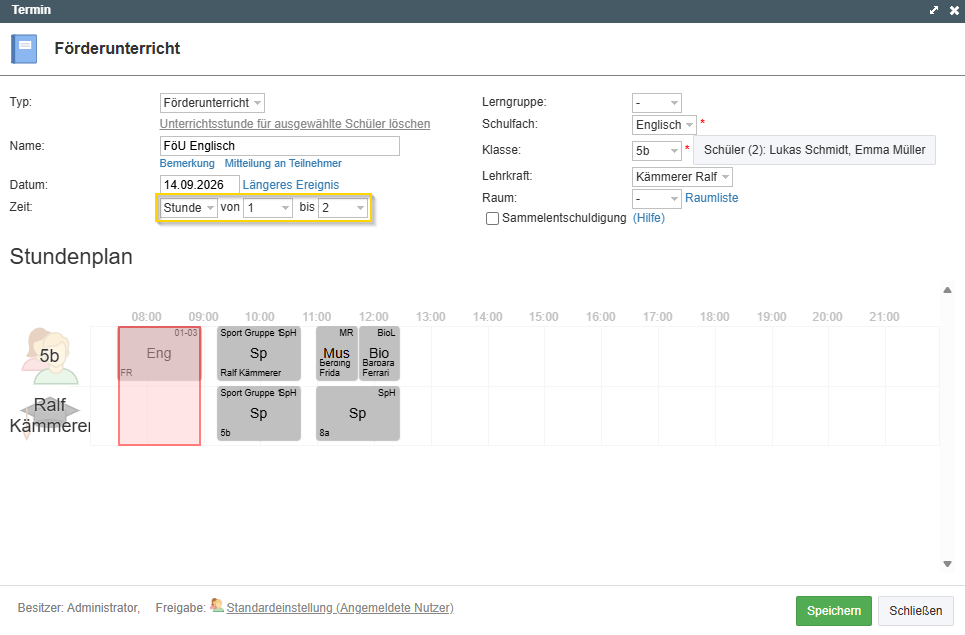
Task: Click the green Speichern button
Action: (833, 610)
